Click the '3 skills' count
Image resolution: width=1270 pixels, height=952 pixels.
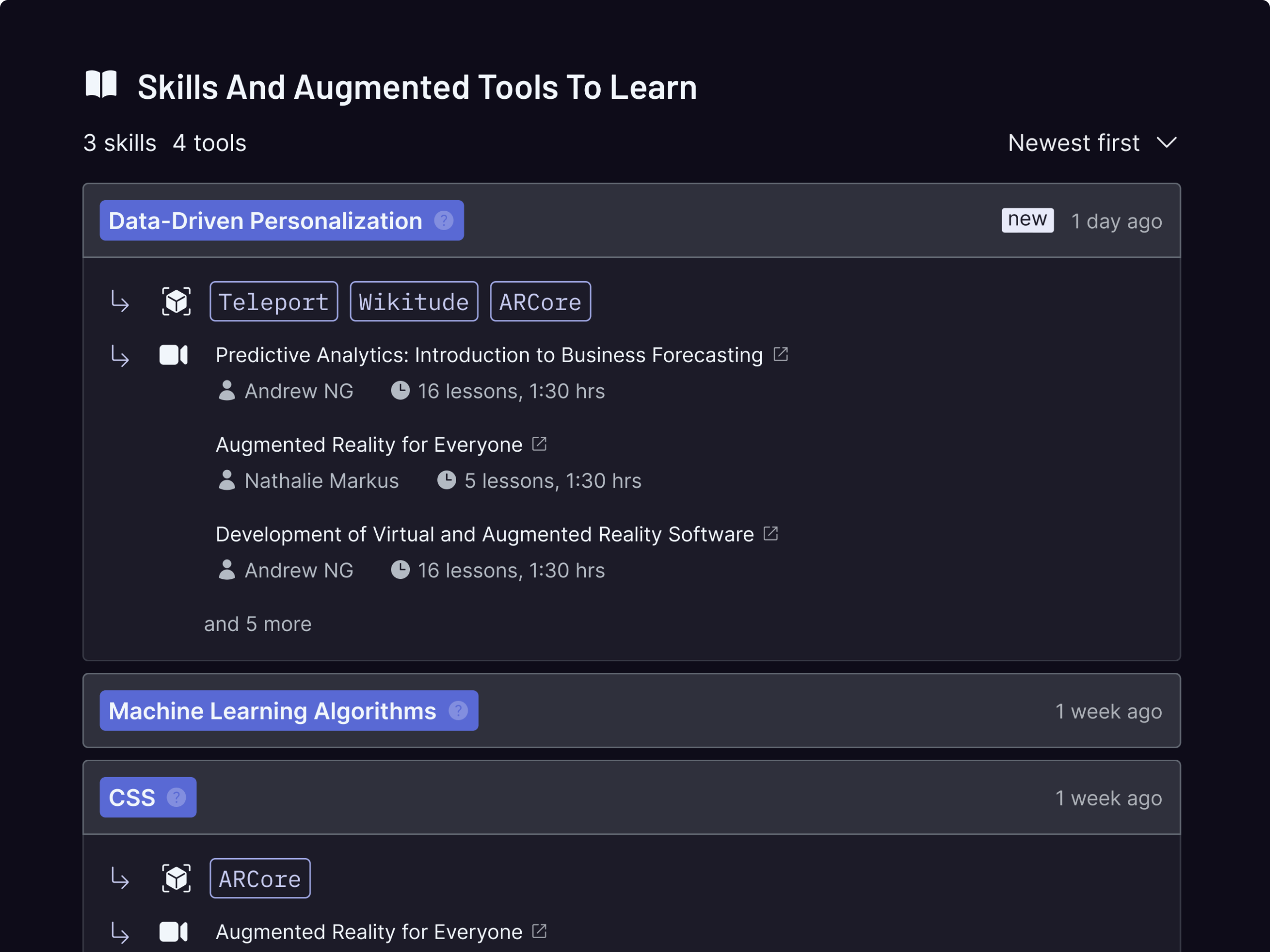(x=119, y=143)
